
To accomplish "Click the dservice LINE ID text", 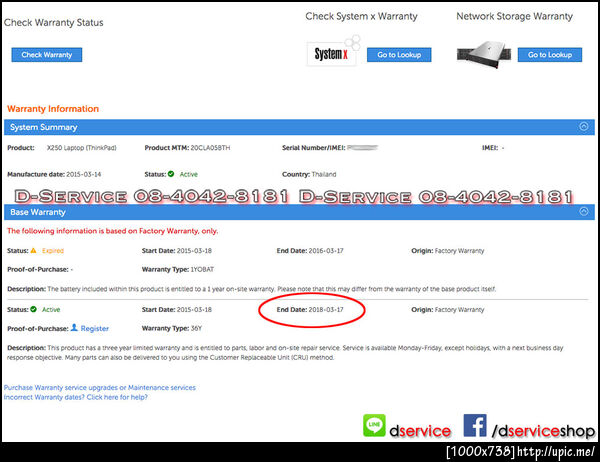I will pyautogui.click(x=420, y=431).
